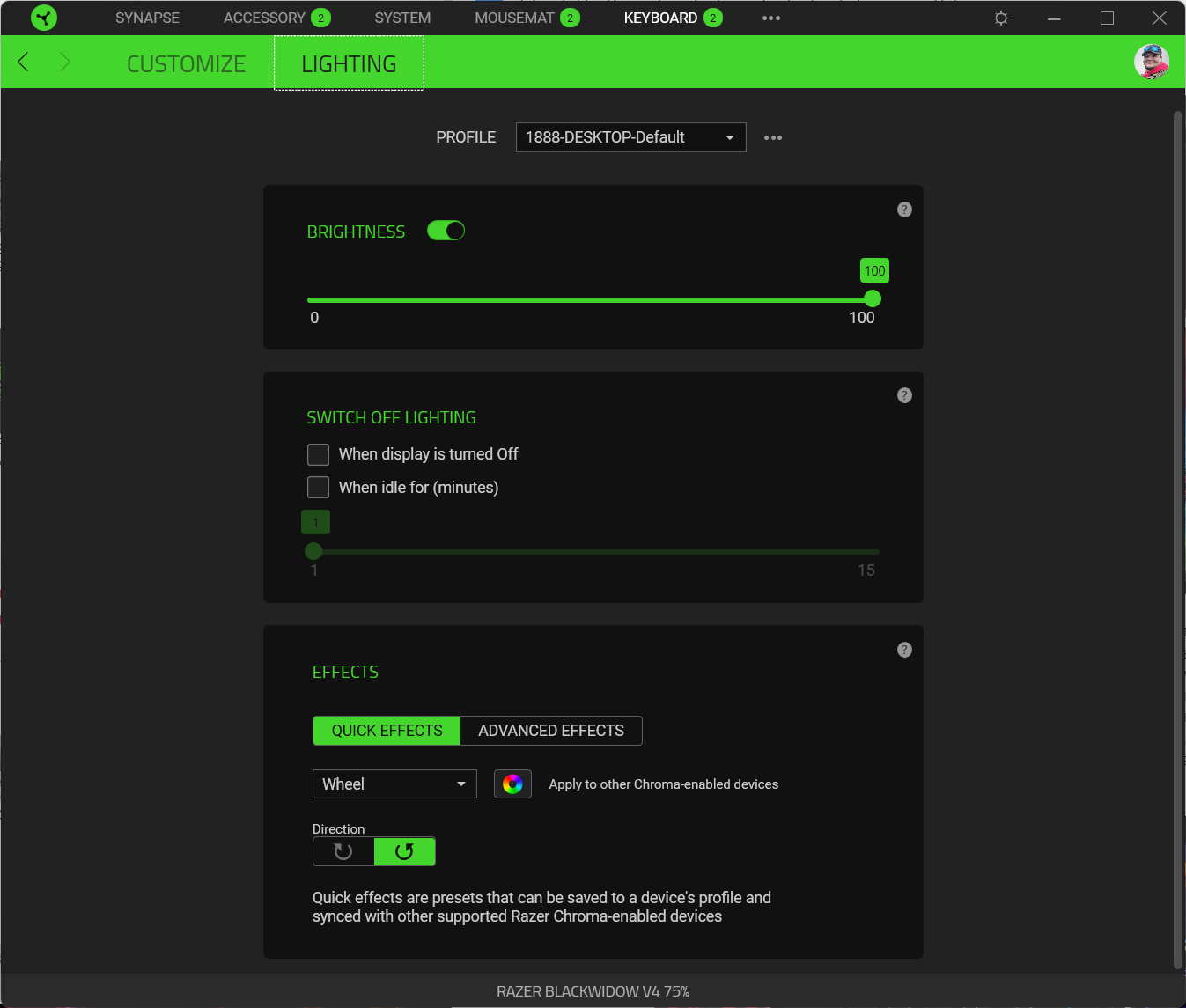Switch to Advanced Effects
Viewport: 1186px width, 1008px height.
pyautogui.click(x=551, y=731)
